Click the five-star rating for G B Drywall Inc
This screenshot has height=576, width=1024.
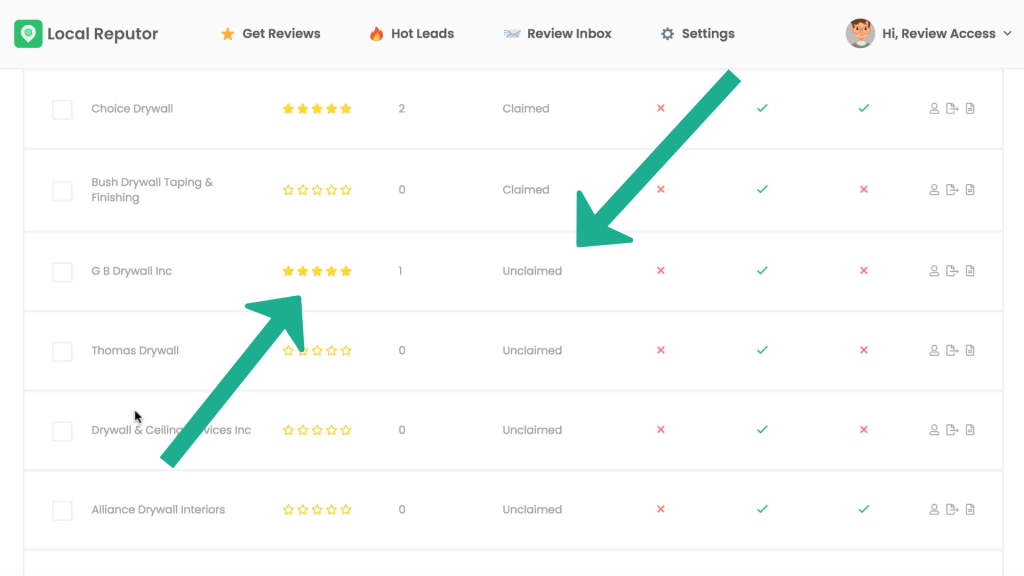317,271
